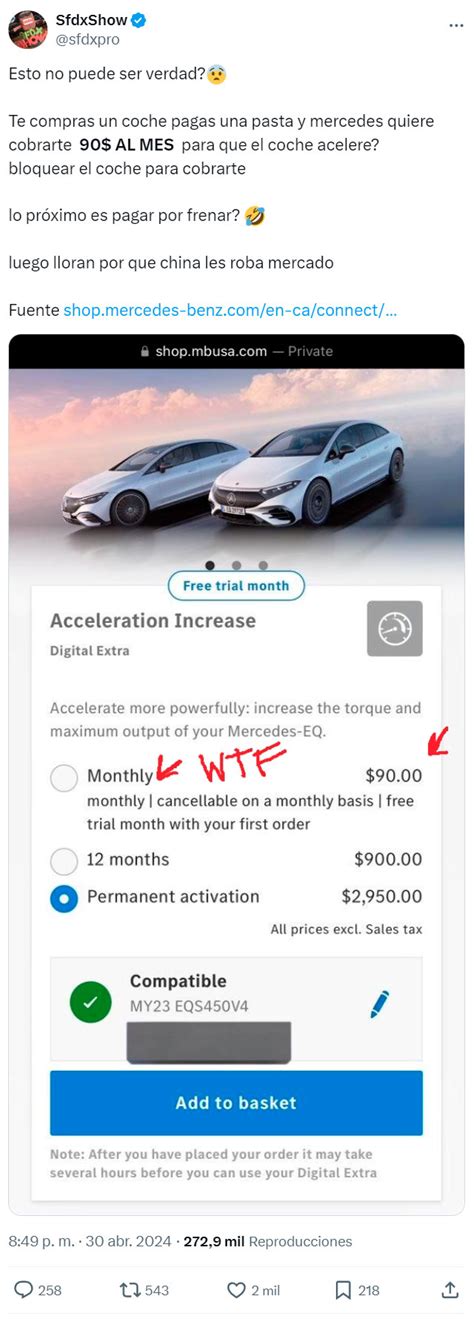Viewport: 474px width, 1319px height.
Task: Open the reply comments icon
Action: click(24, 1290)
